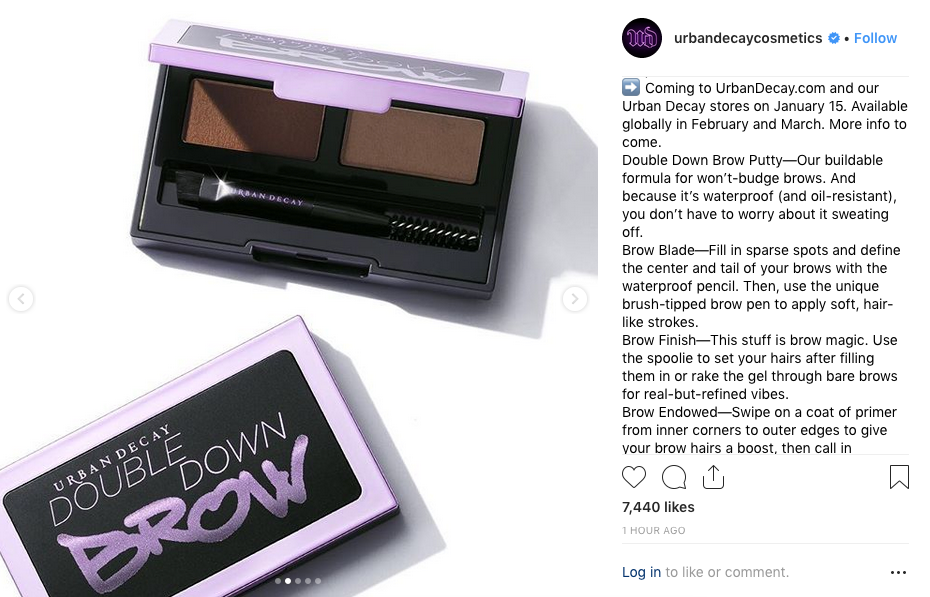Viewport: 930px width, 597px height.
Task: Click the Log in link
Action: pos(641,572)
